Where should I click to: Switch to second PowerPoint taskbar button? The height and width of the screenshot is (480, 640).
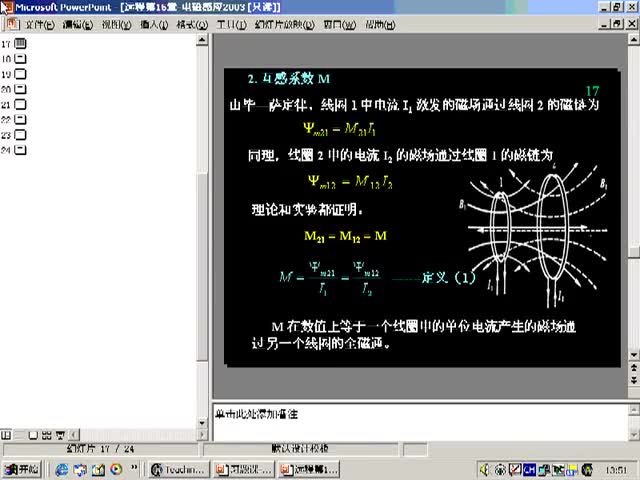click(244, 470)
